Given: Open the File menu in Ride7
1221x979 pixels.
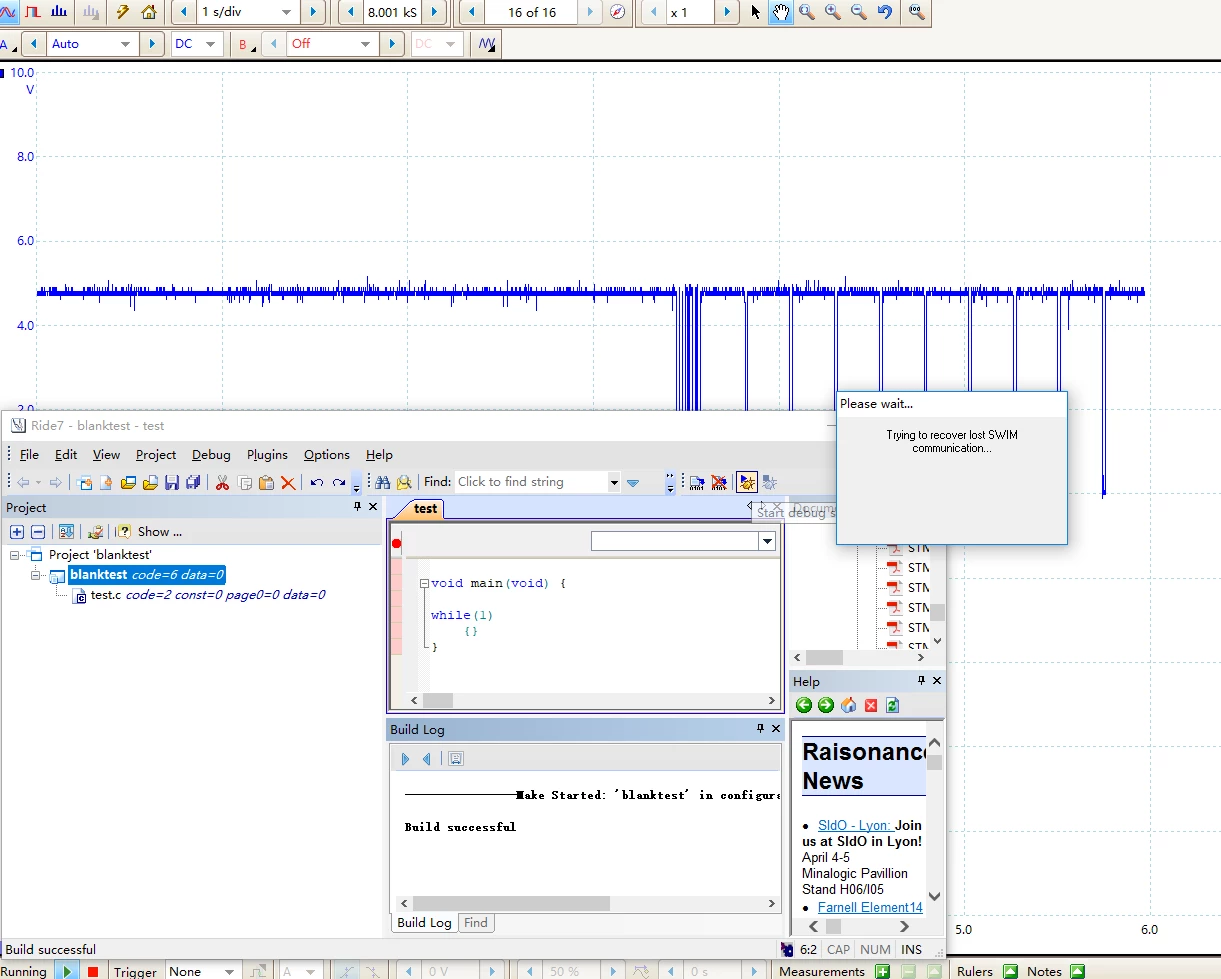Looking at the screenshot, I should (x=29, y=454).
